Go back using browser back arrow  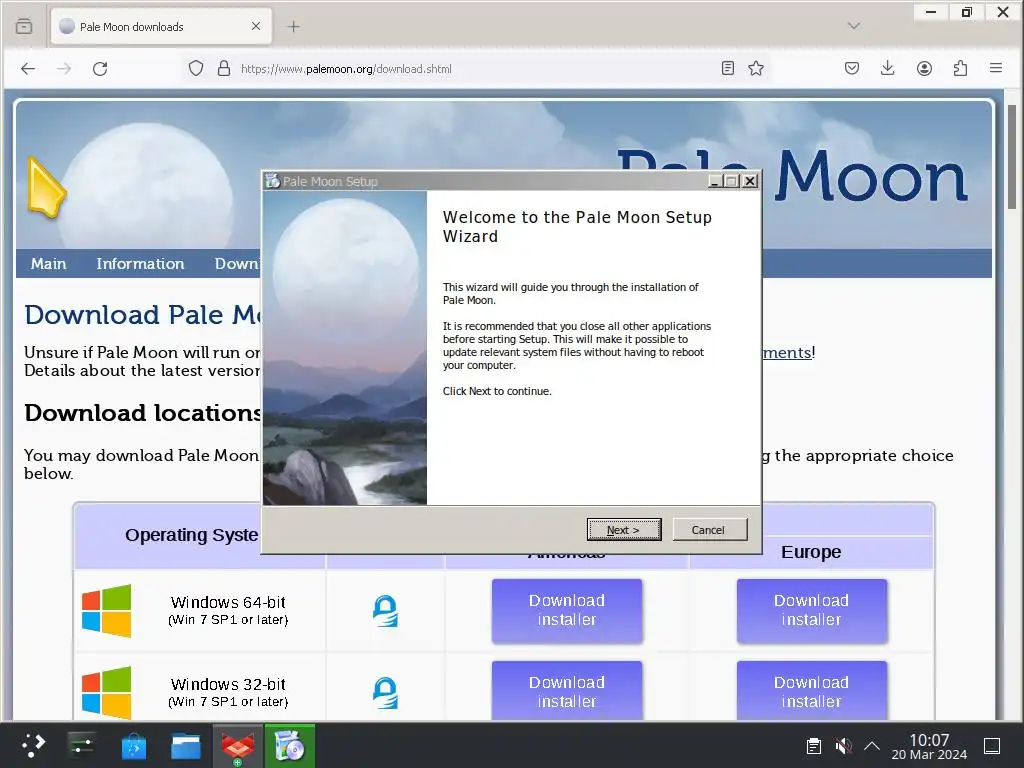(28, 69)
